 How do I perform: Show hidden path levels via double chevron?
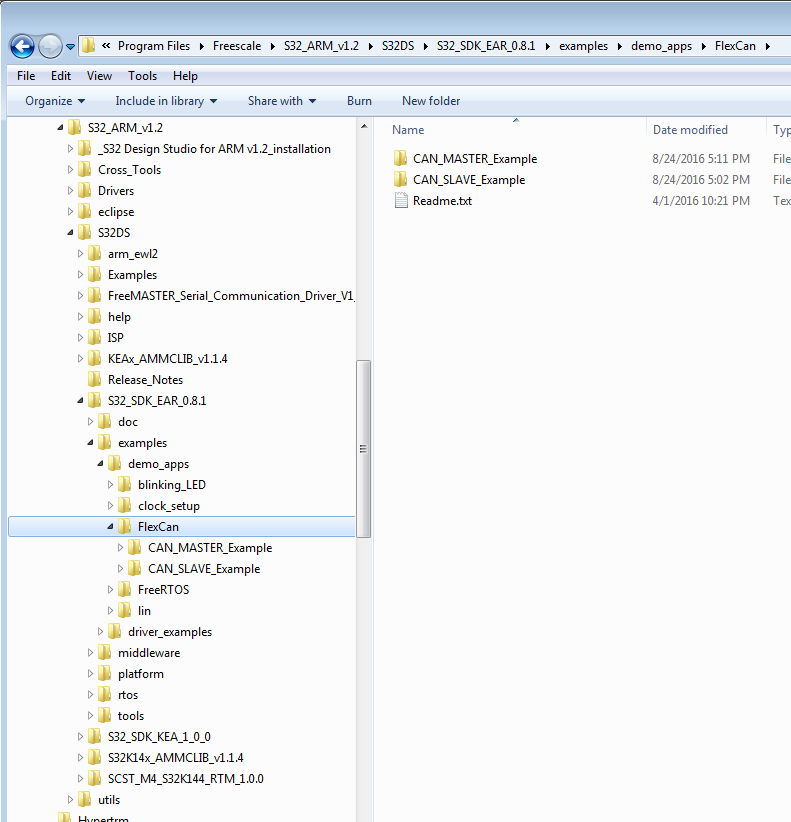pyautogui.click(x=106, y=46)
